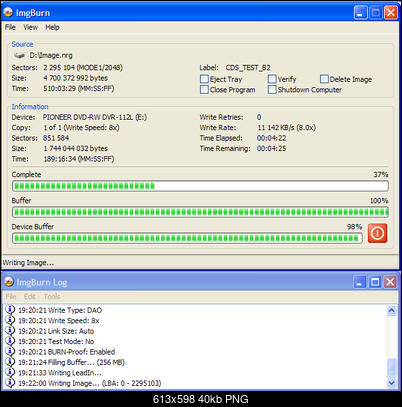Click the log scrollbar up arrow

(x=391, y=310)
